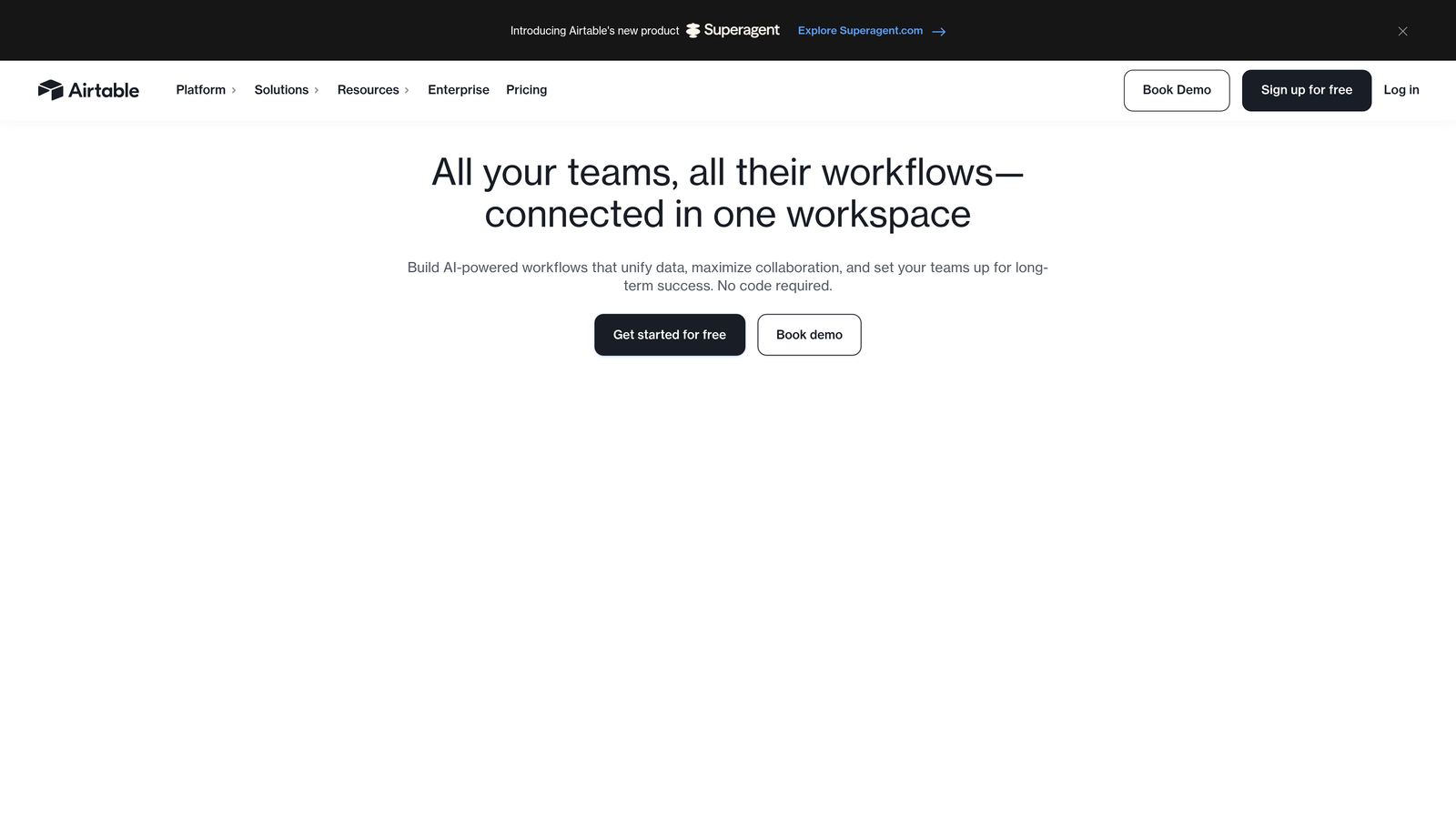Click the Airtable logo icon
The image size is (1456, 819).
(50, 89)
